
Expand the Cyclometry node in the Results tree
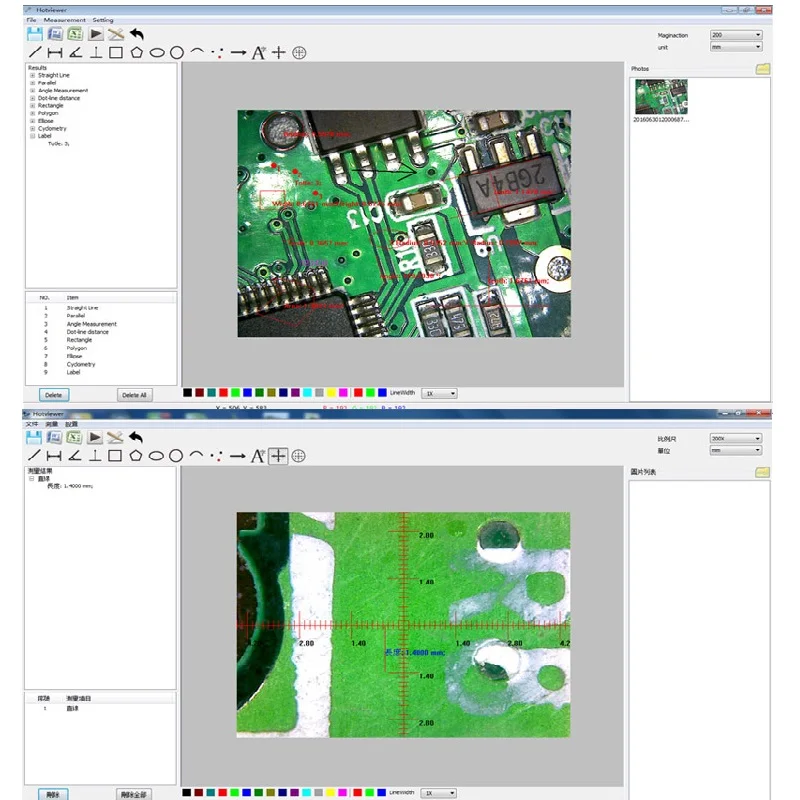(x=33, y=129)
